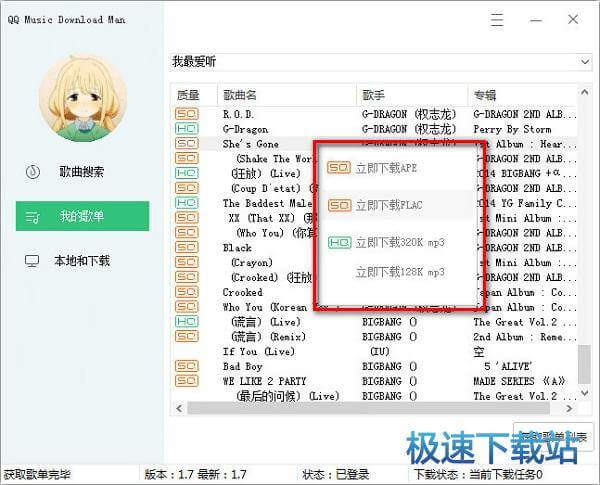This screenshot has width=600, height=485.
Task: Select song WE LIKE 2 PARTY
Action: 264,381
